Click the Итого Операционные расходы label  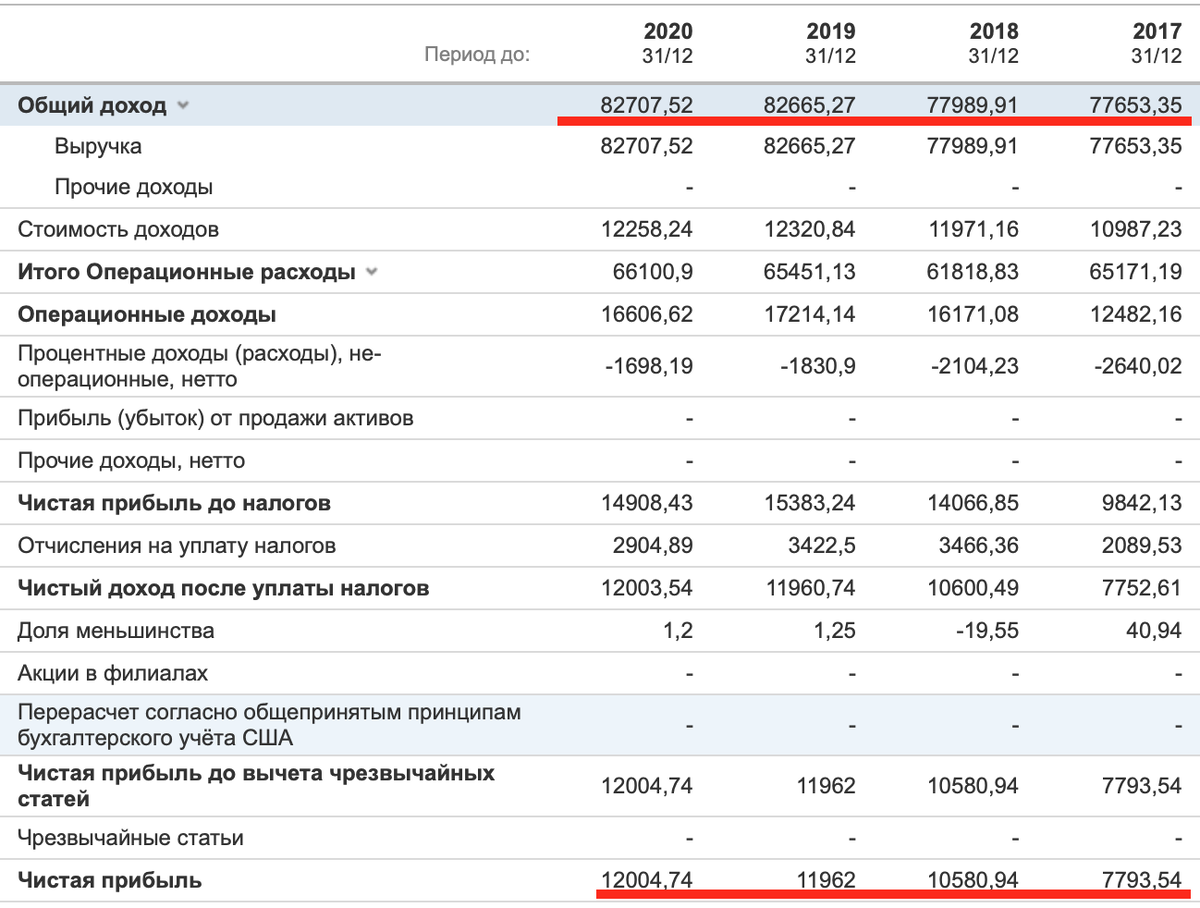187,272
